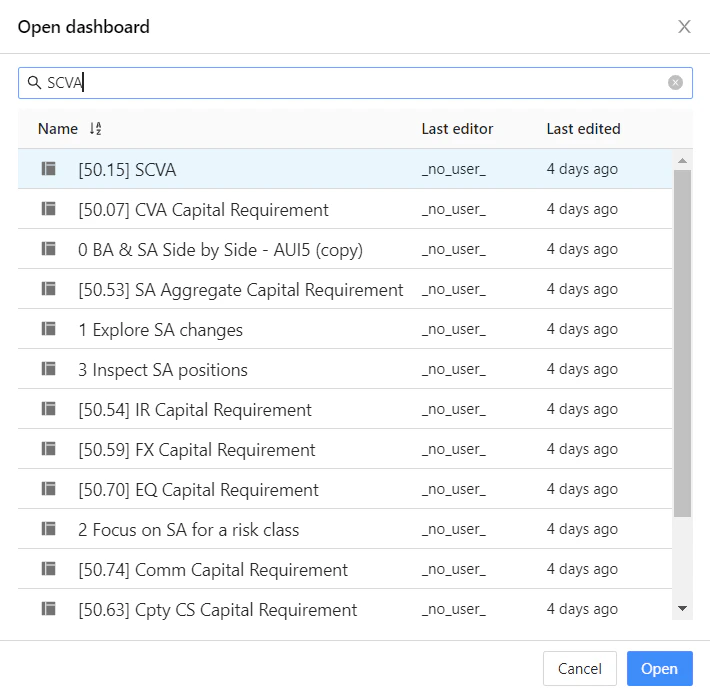Click the dashboard icon beside [50.59] FX Capital Requirement

(x=48, y=449)
